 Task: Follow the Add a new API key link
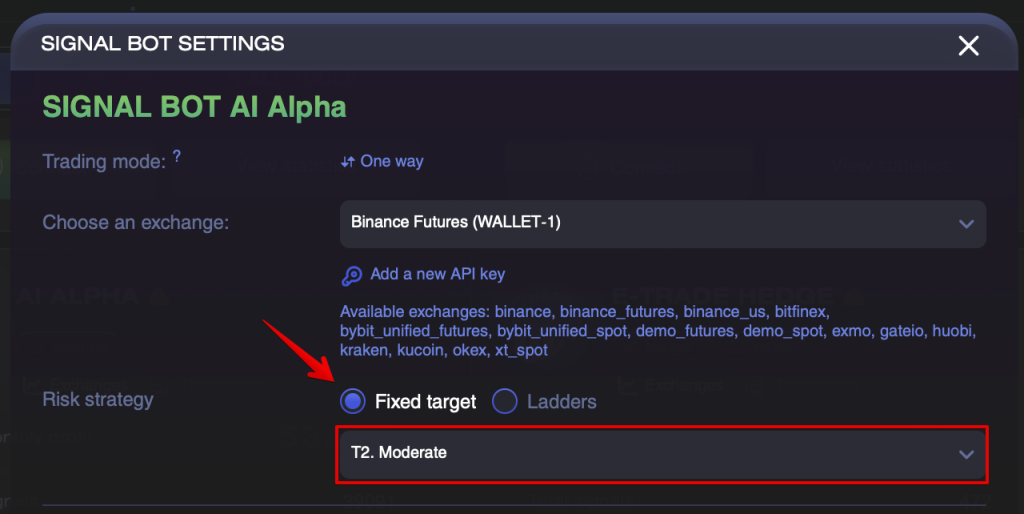438,274
